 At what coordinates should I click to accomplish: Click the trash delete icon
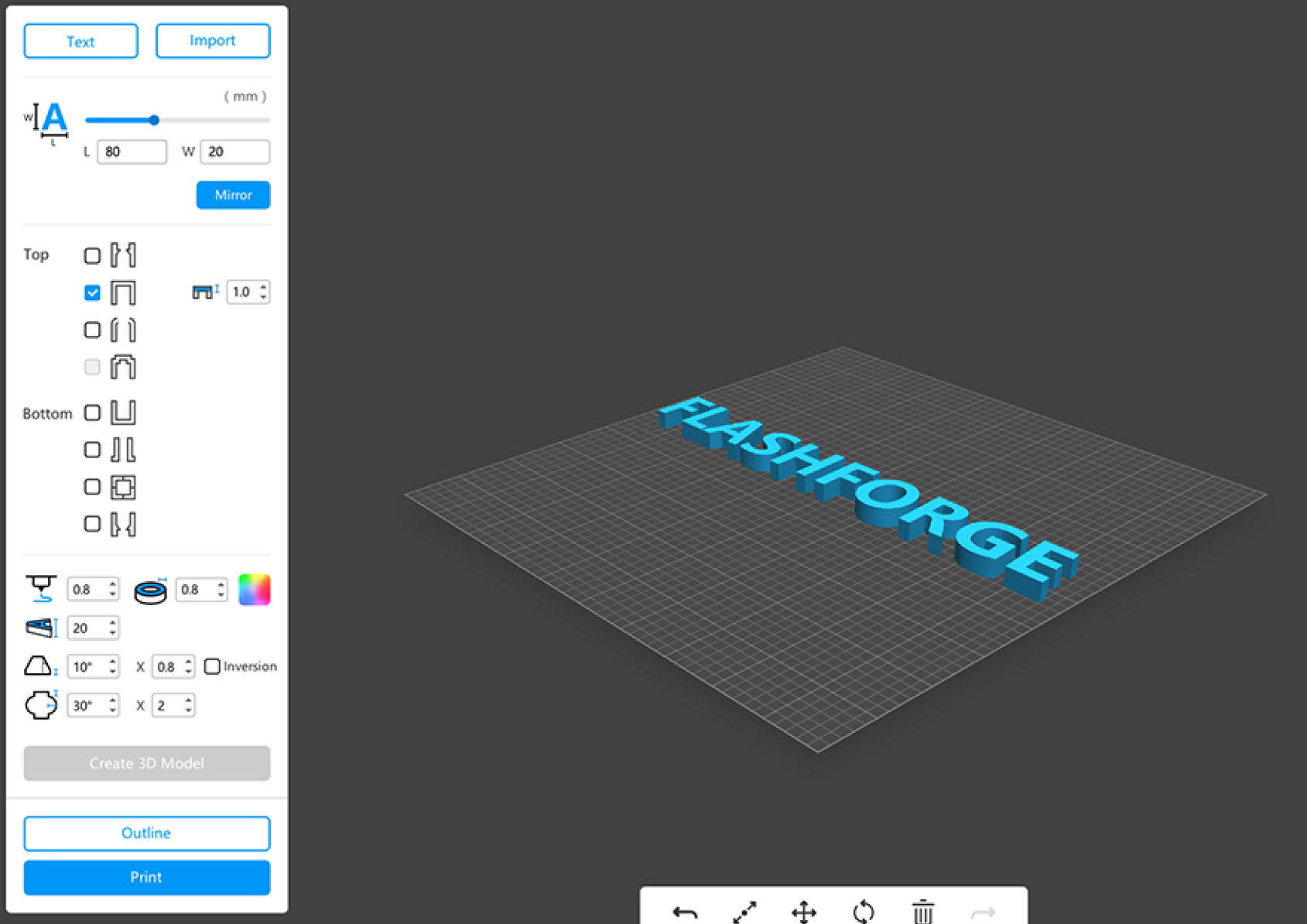pyautogui.click(x=922, y=912)
